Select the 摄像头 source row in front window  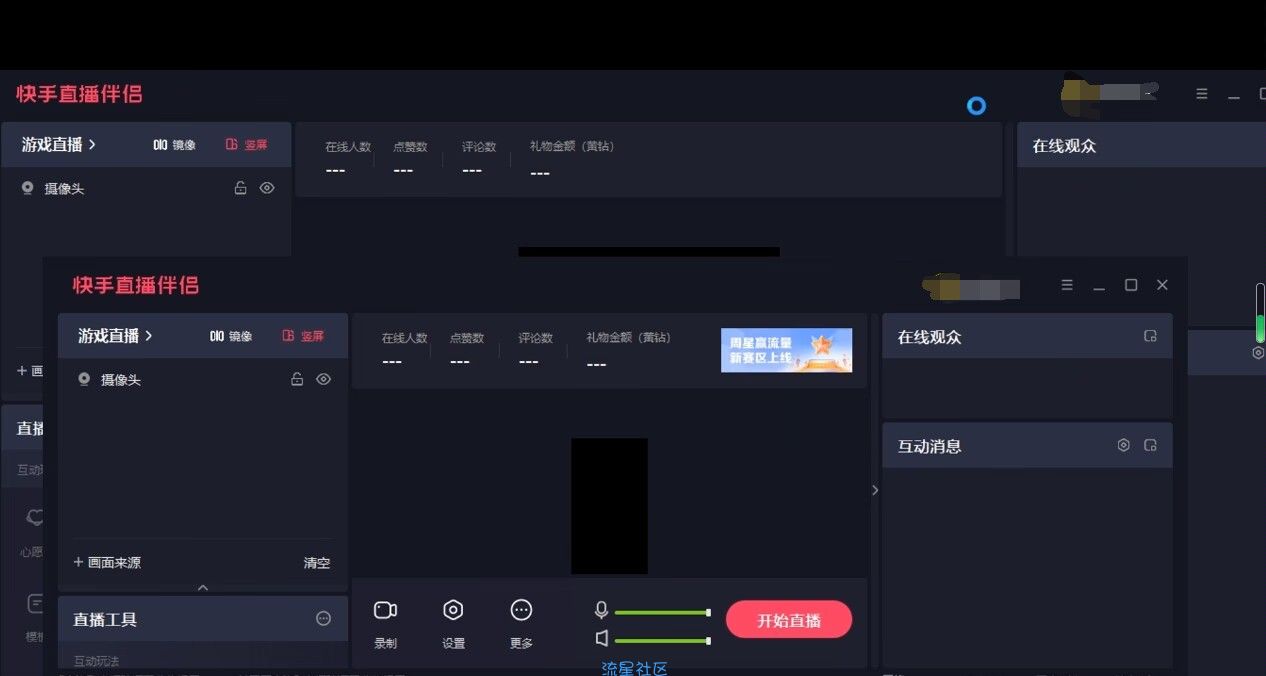pos(203,379)
